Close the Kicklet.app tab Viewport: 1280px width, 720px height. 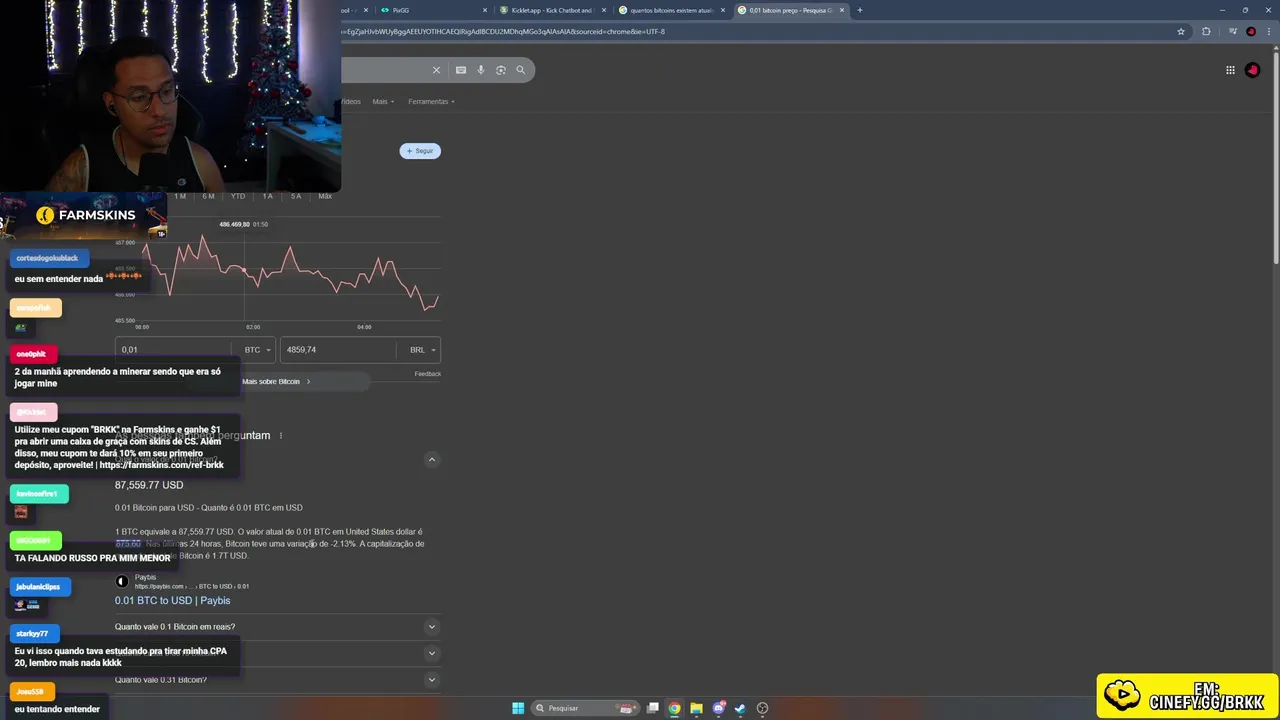pos(604,10)
